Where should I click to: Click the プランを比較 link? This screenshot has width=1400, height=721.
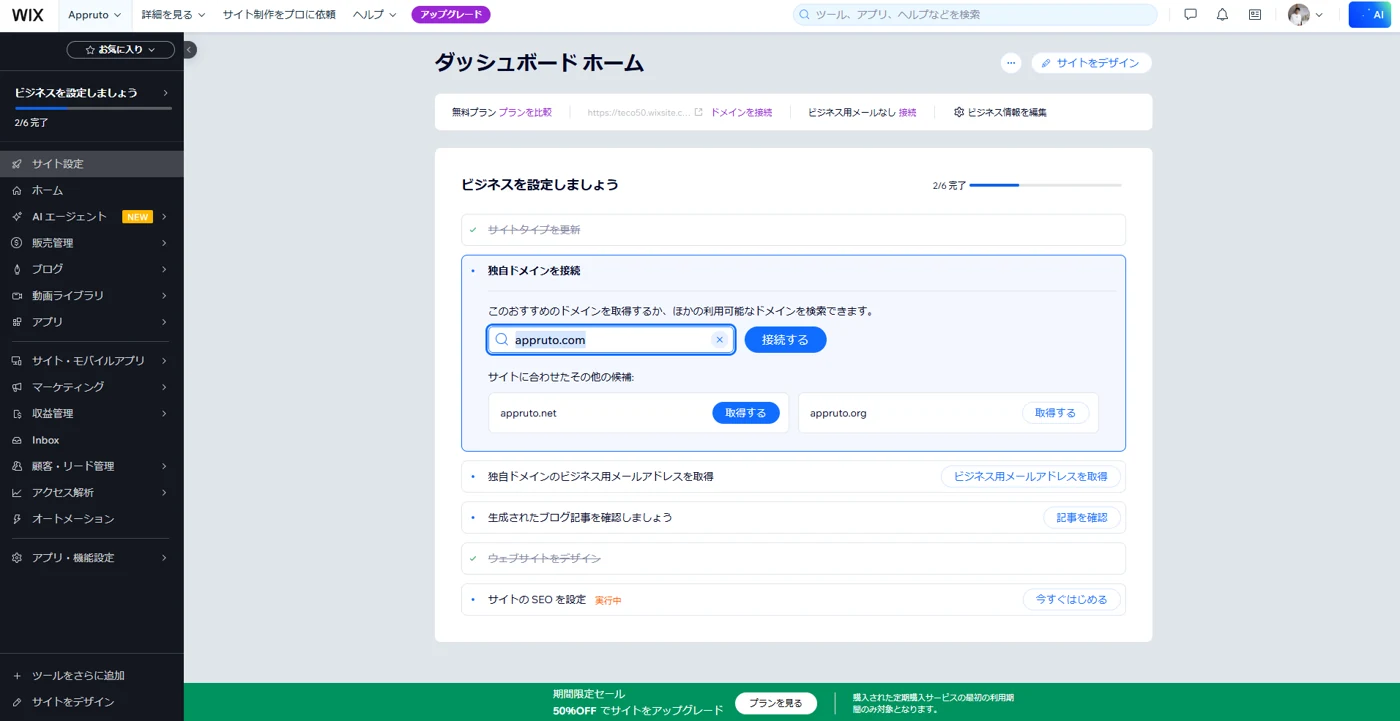click(x=525, y=112)
